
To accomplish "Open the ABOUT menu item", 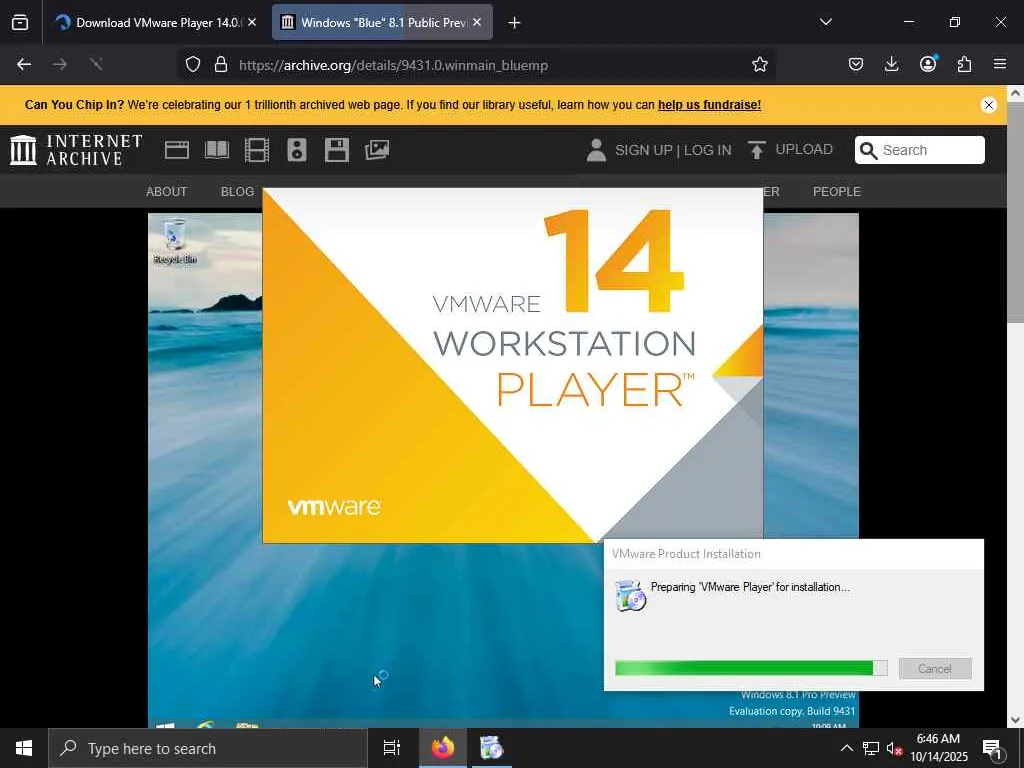I will pyautogui.click(x=167, y=191).
